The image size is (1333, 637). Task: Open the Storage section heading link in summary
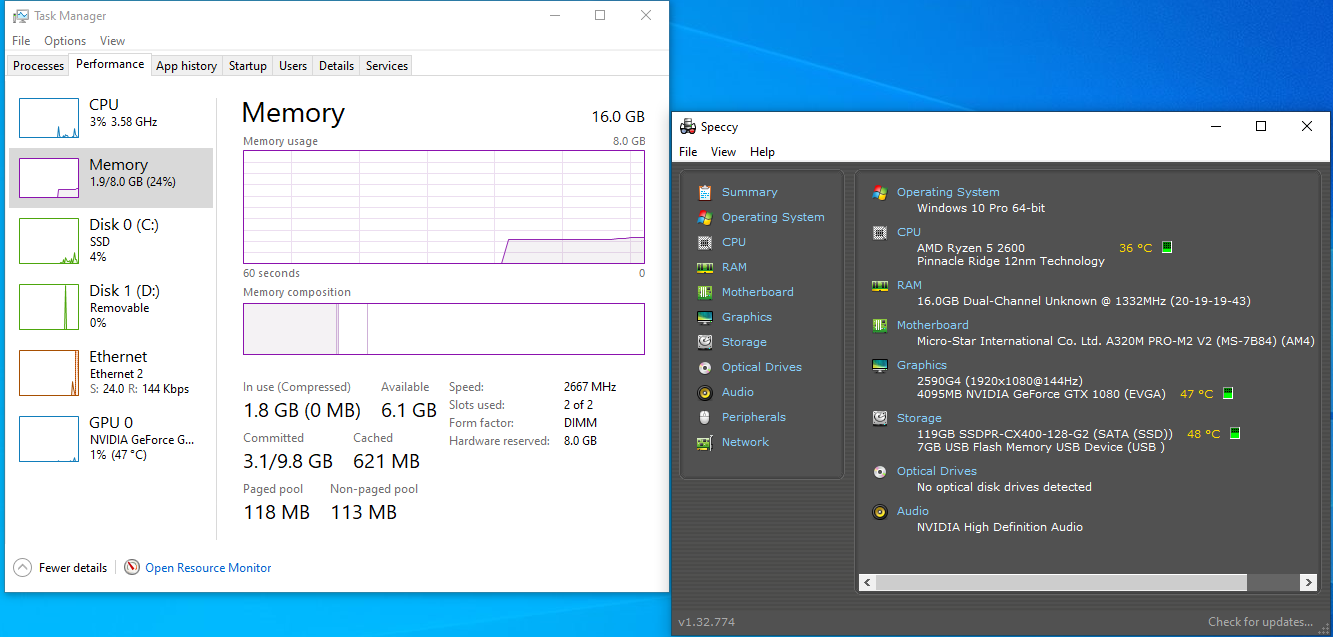click(919, 418)
